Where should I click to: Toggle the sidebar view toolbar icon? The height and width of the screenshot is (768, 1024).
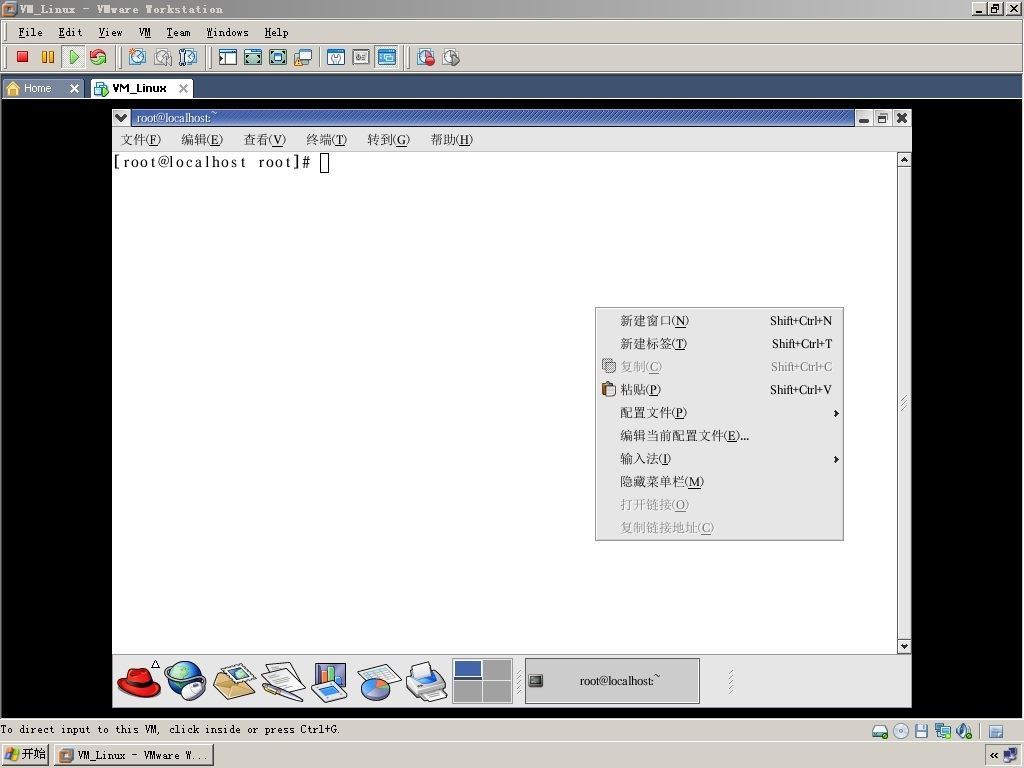(x=227, y=57)
